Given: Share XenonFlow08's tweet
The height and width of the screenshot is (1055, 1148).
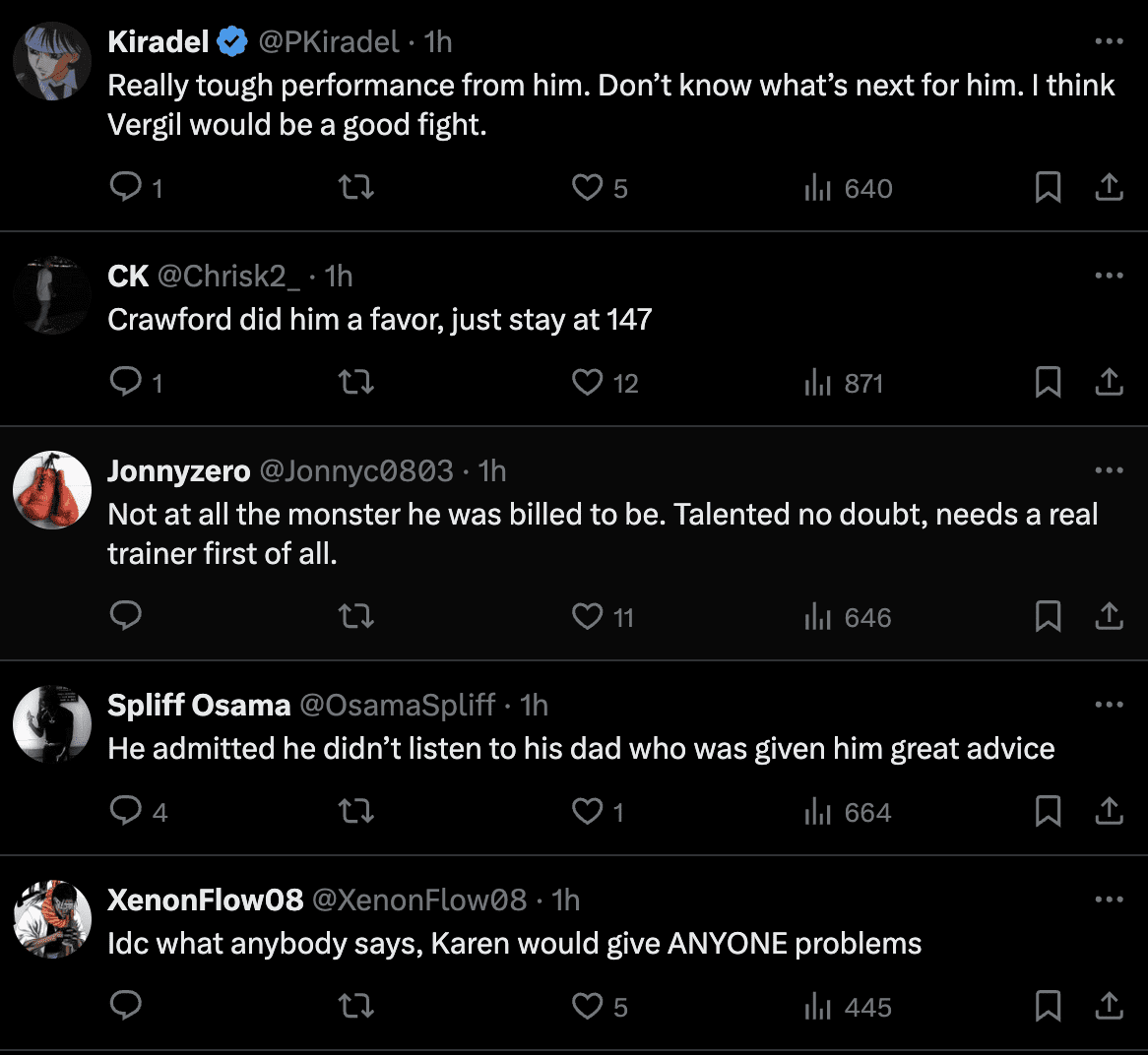Looking at the screenshot, I should point(1109,1006).
